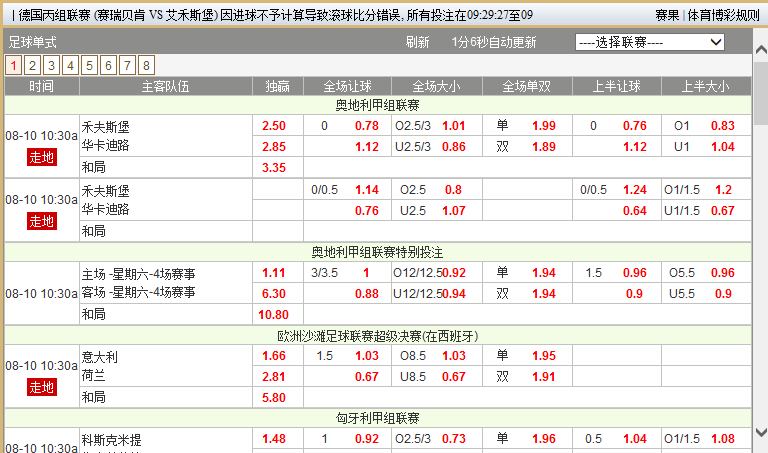Select 禾夫斯堡 win odds 2.50

click(x=274, y=126)
